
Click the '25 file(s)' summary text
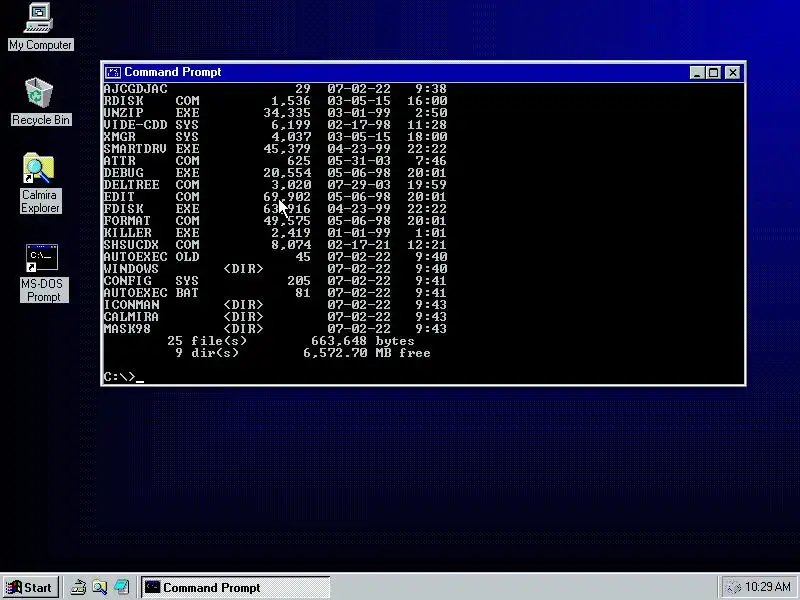coord(207,341)
